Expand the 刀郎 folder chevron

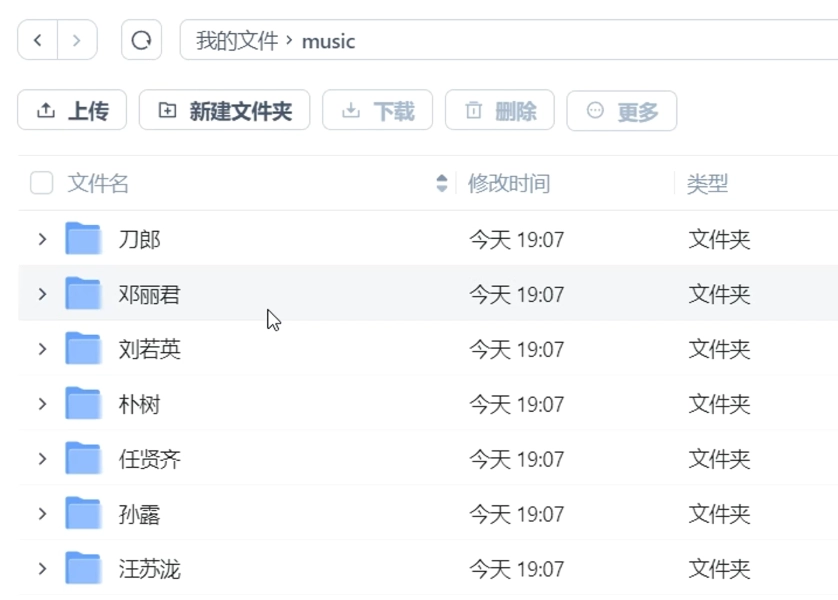42,239
